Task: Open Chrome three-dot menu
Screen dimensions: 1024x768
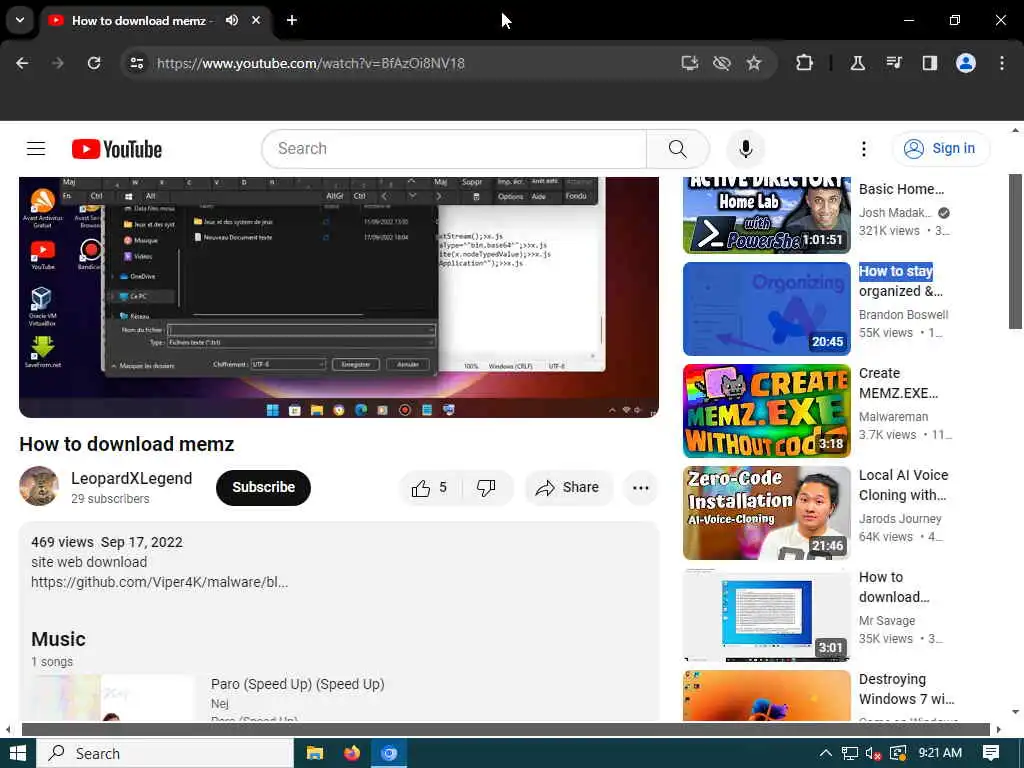Action: 1002,63
